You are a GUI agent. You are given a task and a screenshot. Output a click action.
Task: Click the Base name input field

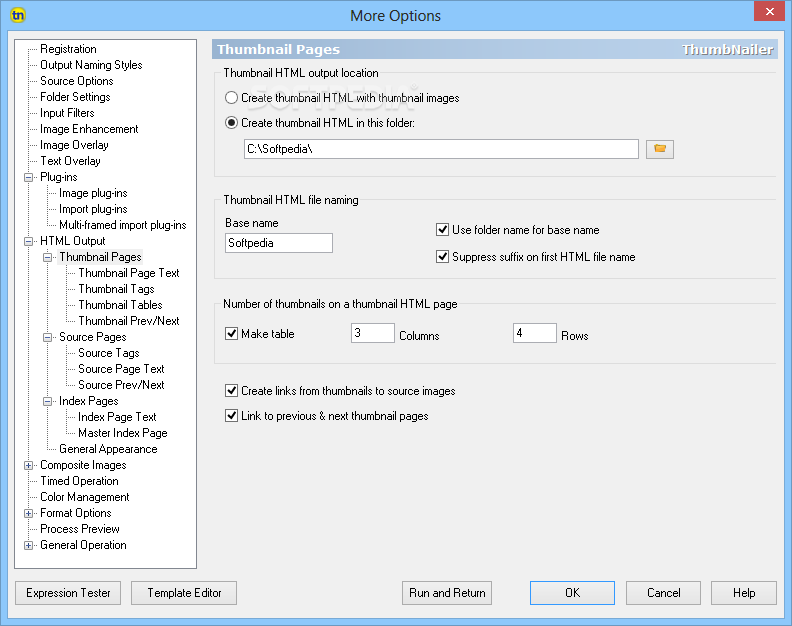tap(279, 243)
